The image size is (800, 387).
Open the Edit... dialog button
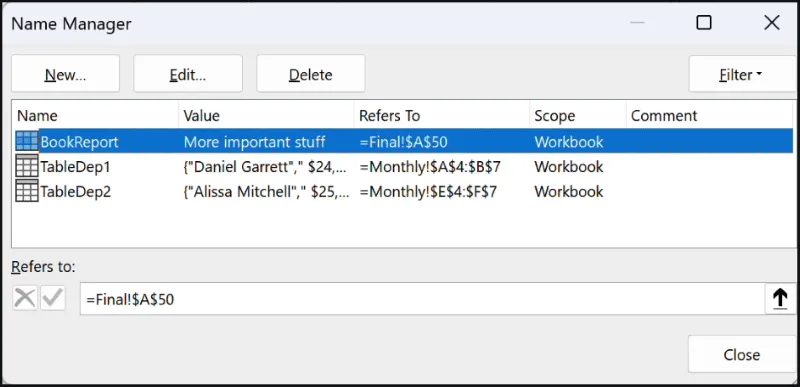click(188, 74)
